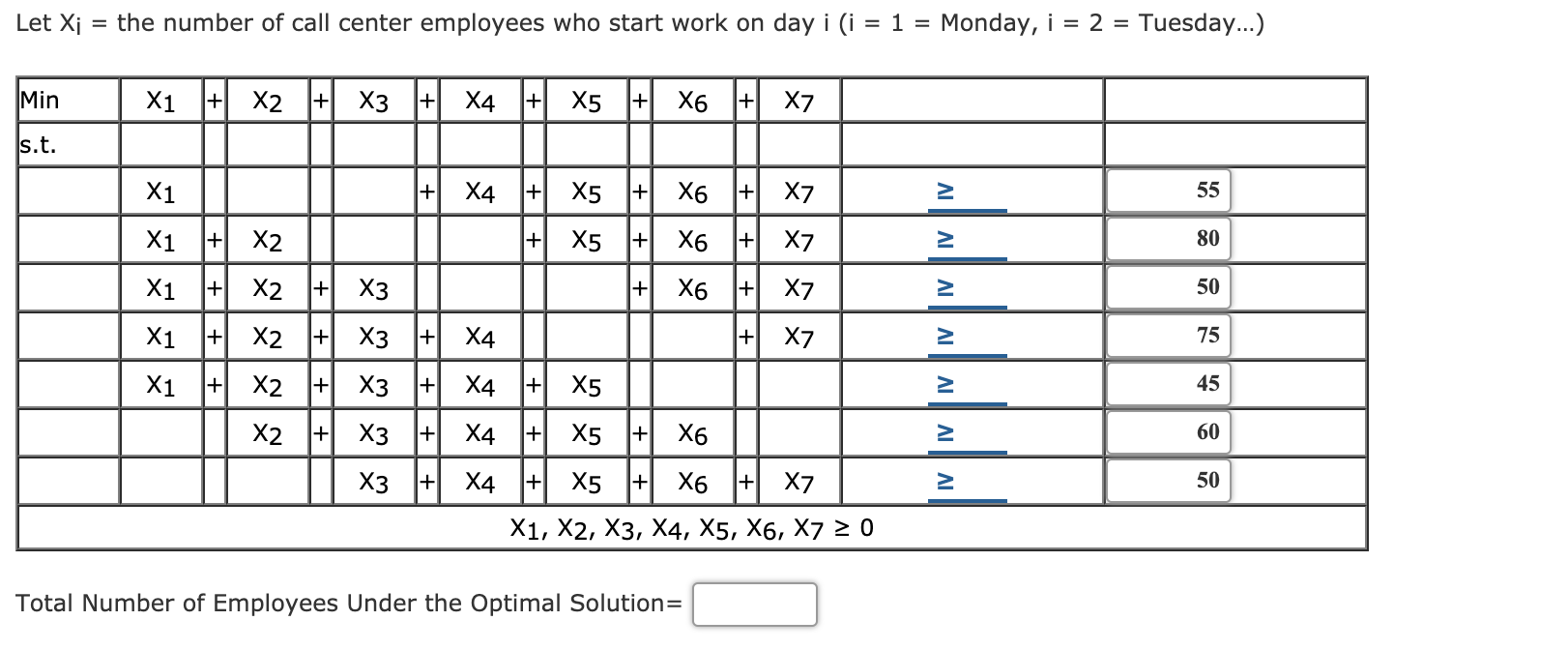Click the value box showing 75

(1171, 335)
